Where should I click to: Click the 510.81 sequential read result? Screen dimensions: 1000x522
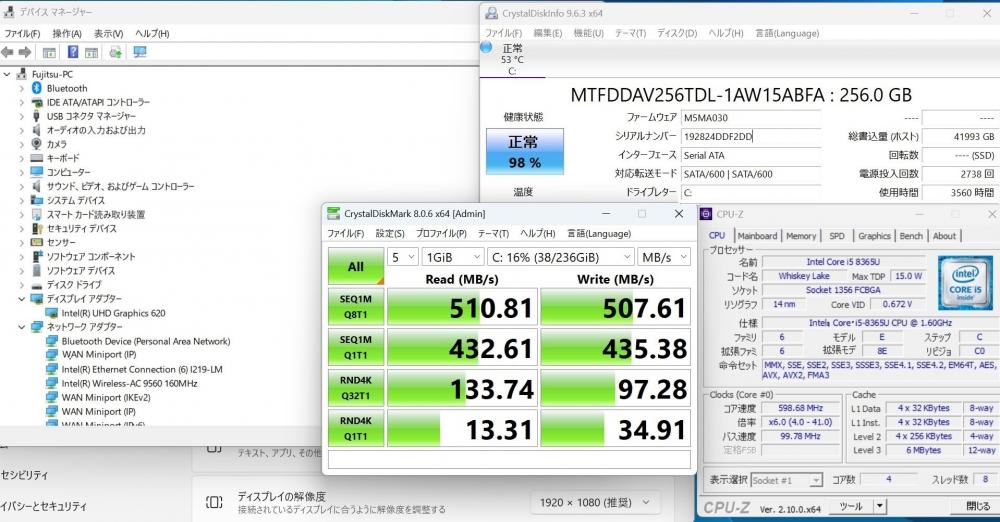tap(462, 308)
